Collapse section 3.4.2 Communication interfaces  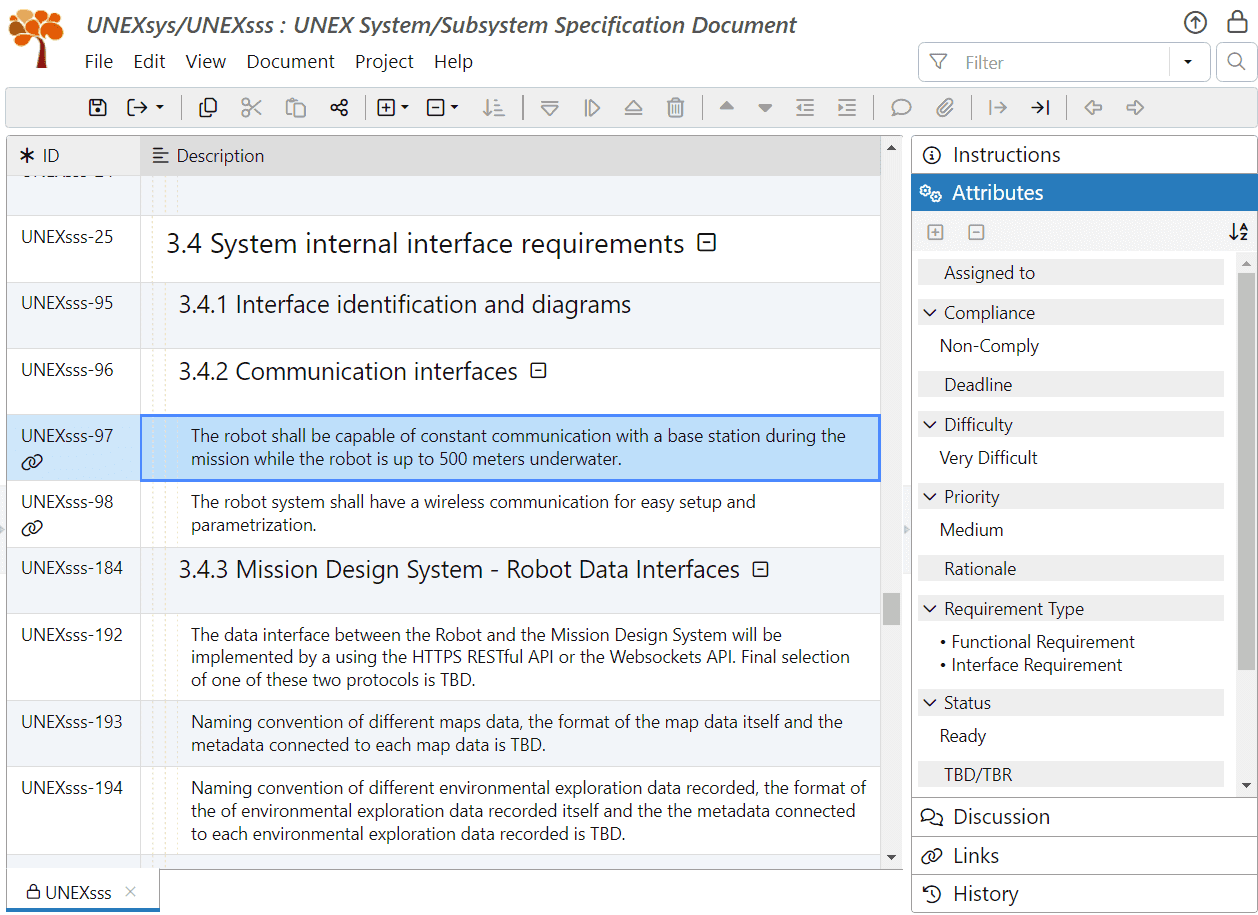538,371
